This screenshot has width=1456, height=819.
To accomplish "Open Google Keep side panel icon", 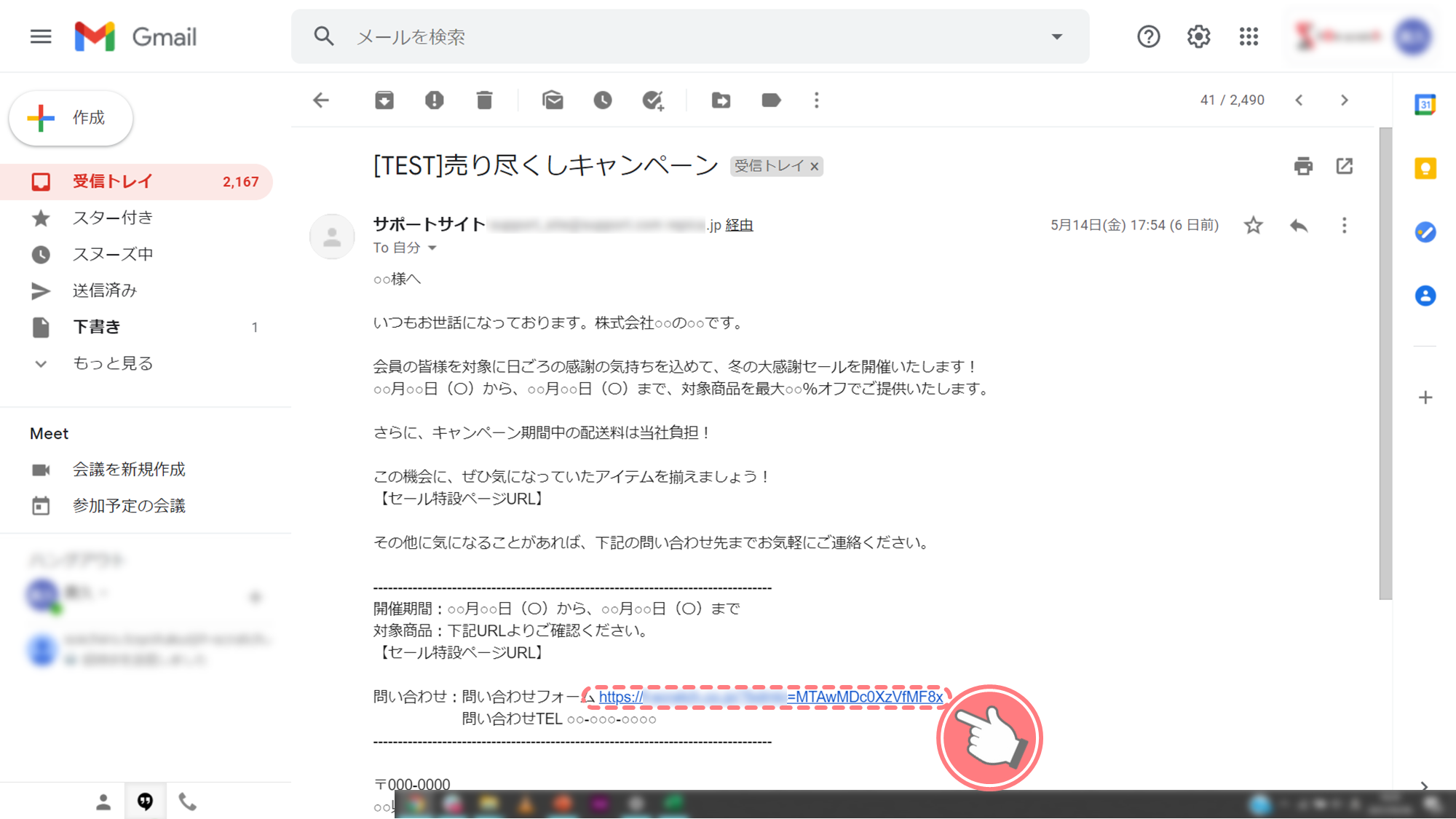I will tap(1425, 169).
